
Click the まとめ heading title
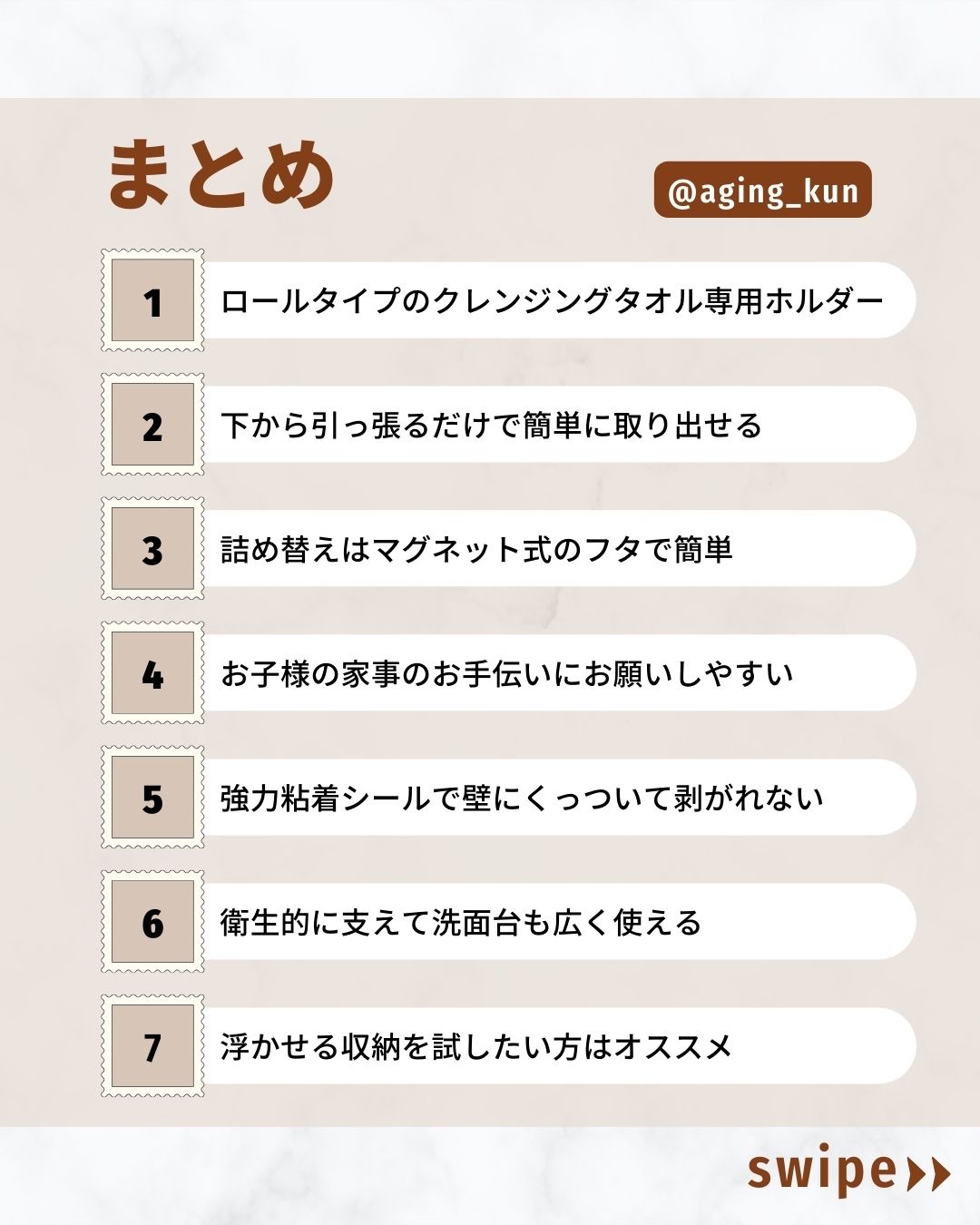[221, 174]
